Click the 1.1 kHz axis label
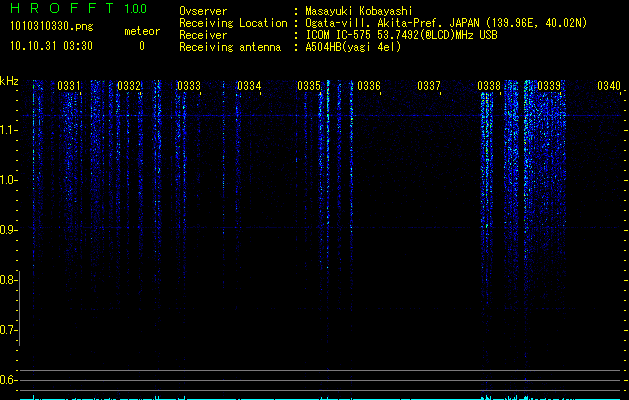The height and width of the screenshot is (400, 629). click(x=8, y=130)
